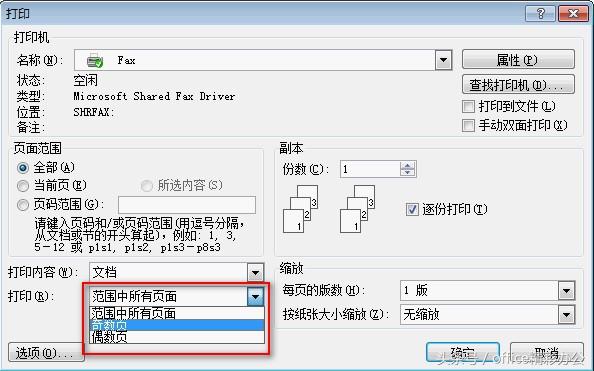Select the 当前页 (E) radio button
594x371 pixels.
(23, 186)
